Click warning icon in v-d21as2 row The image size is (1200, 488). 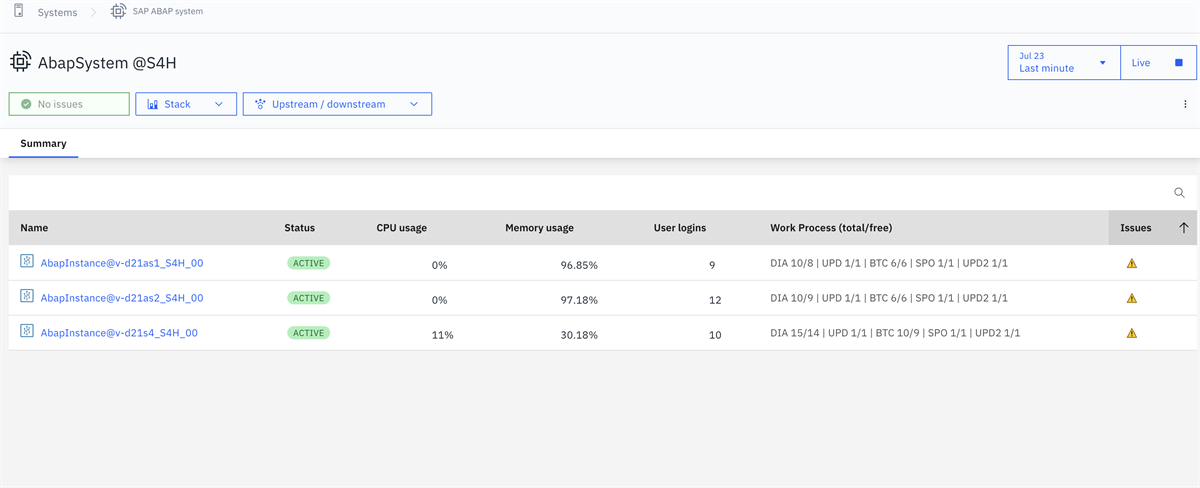[1132, 298]
